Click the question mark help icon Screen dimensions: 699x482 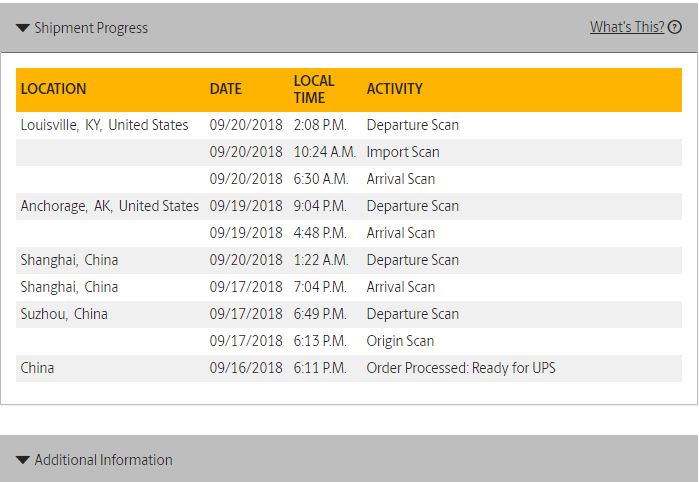pyautogui.click(x=675, y=28)
